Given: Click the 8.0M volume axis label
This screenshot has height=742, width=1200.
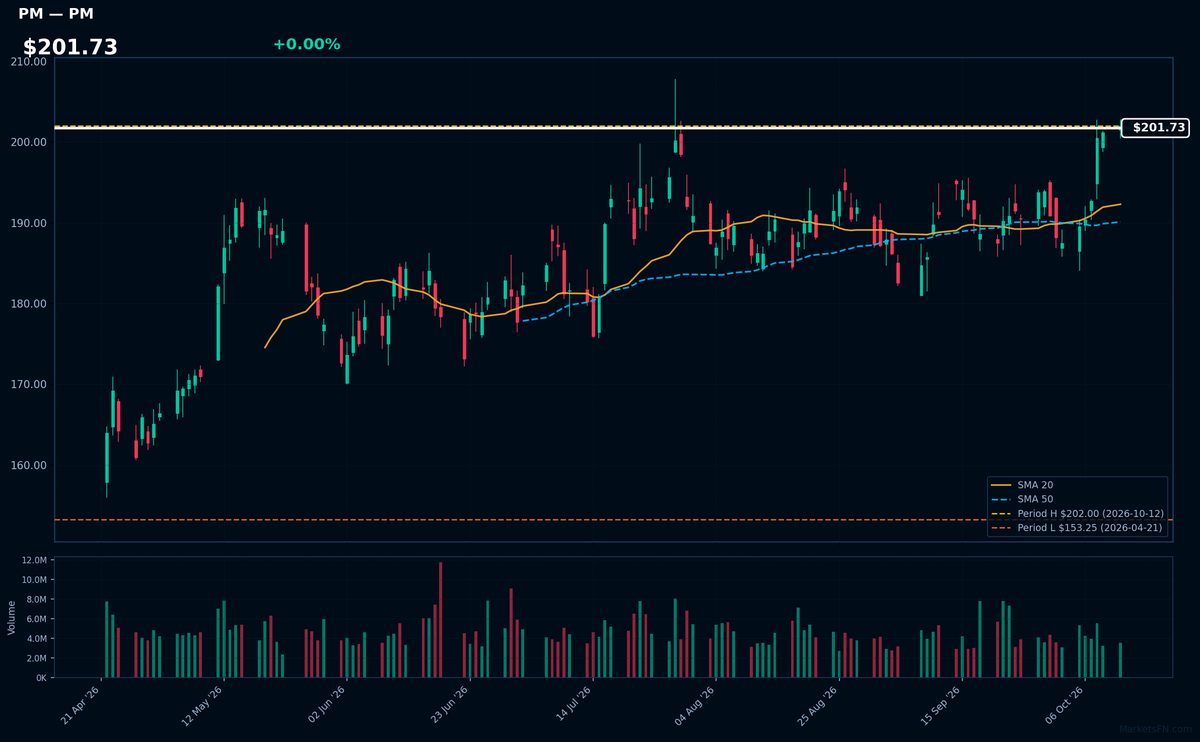Looking at the screenshot, I should point(36,599).
